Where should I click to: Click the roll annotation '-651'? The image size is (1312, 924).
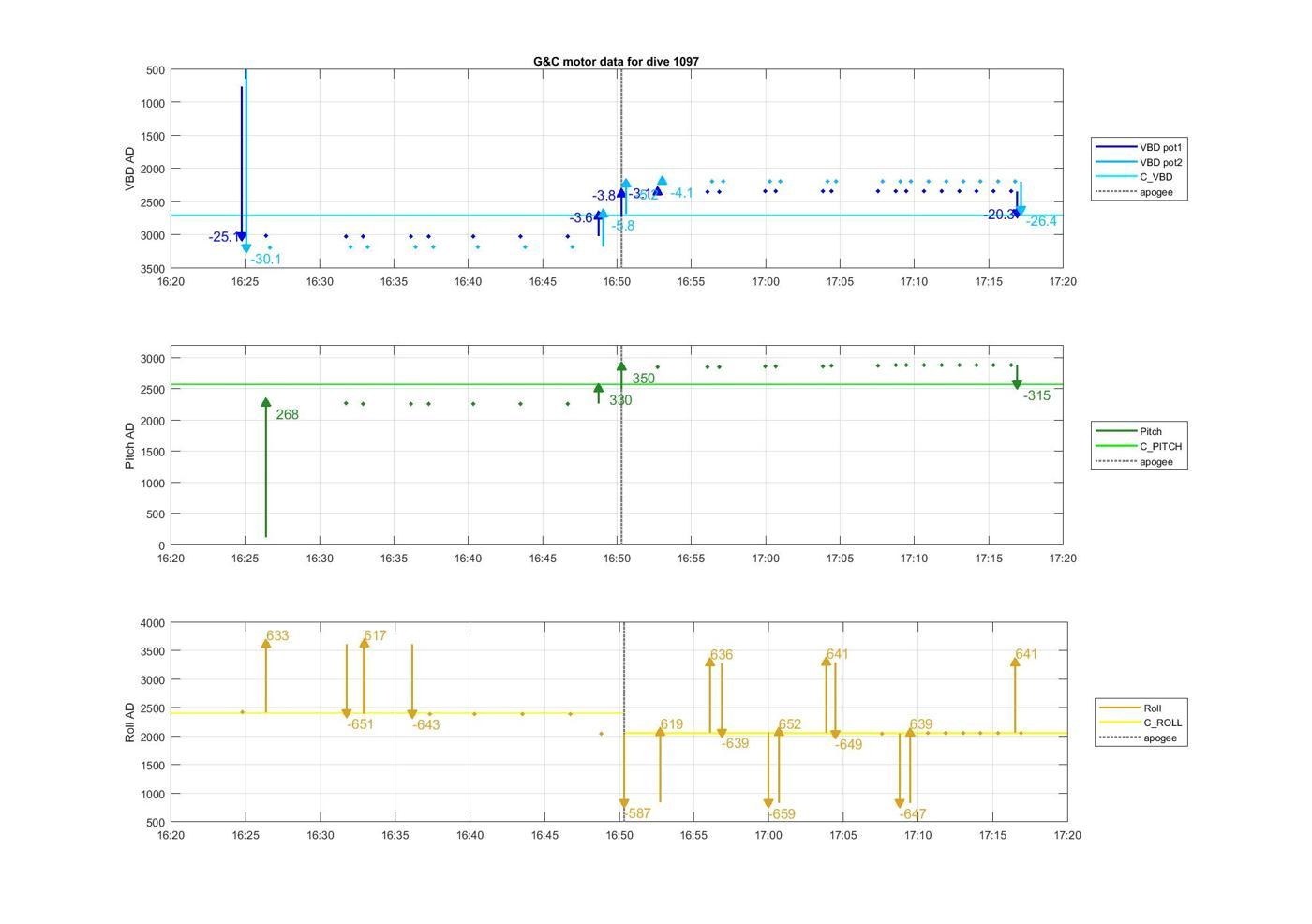[360, 724]
